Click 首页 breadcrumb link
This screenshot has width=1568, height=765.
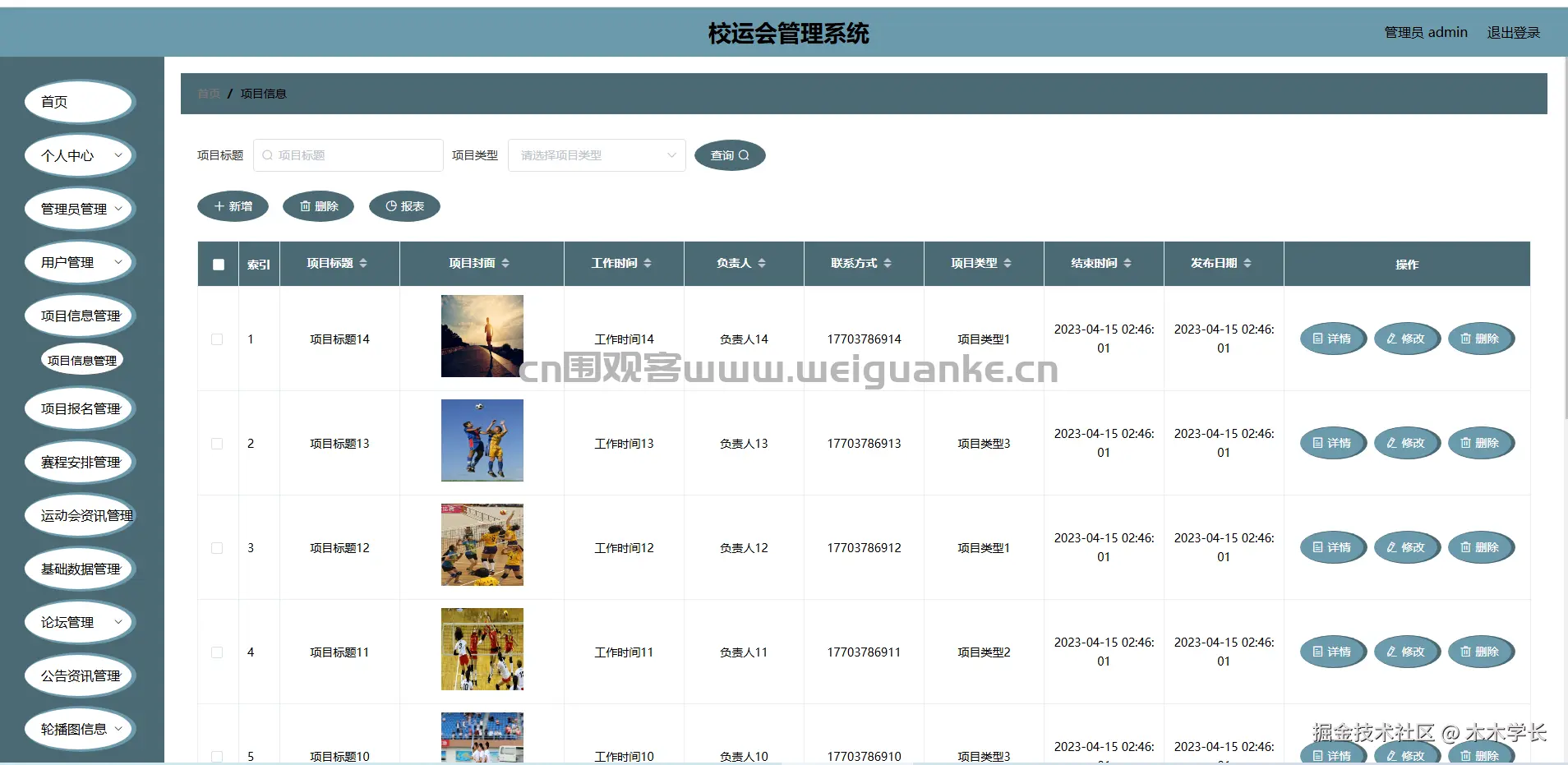[209, 94]
